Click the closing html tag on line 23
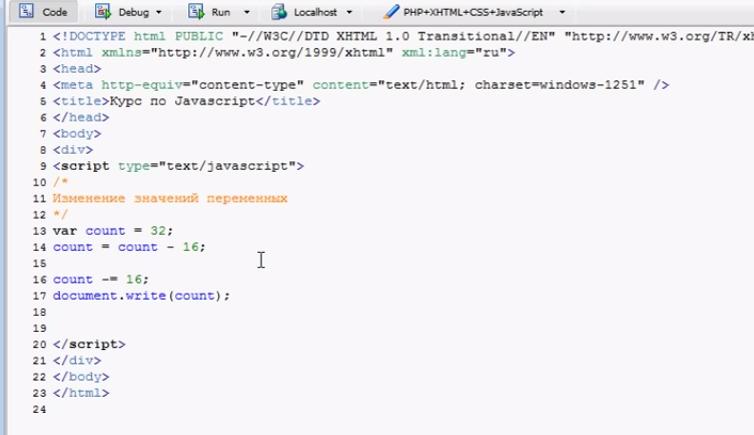Image resolution: width=754 pixels, height=435 pixels. [x=81, y=393]
